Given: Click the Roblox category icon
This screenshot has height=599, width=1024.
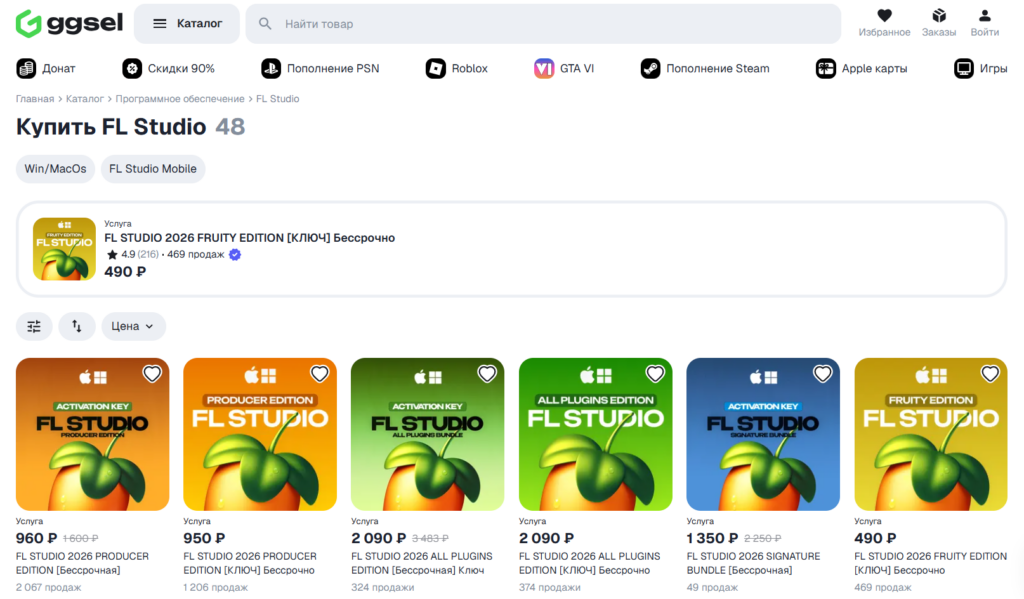Looking at the screenshot, I should [x=436, y=68].
